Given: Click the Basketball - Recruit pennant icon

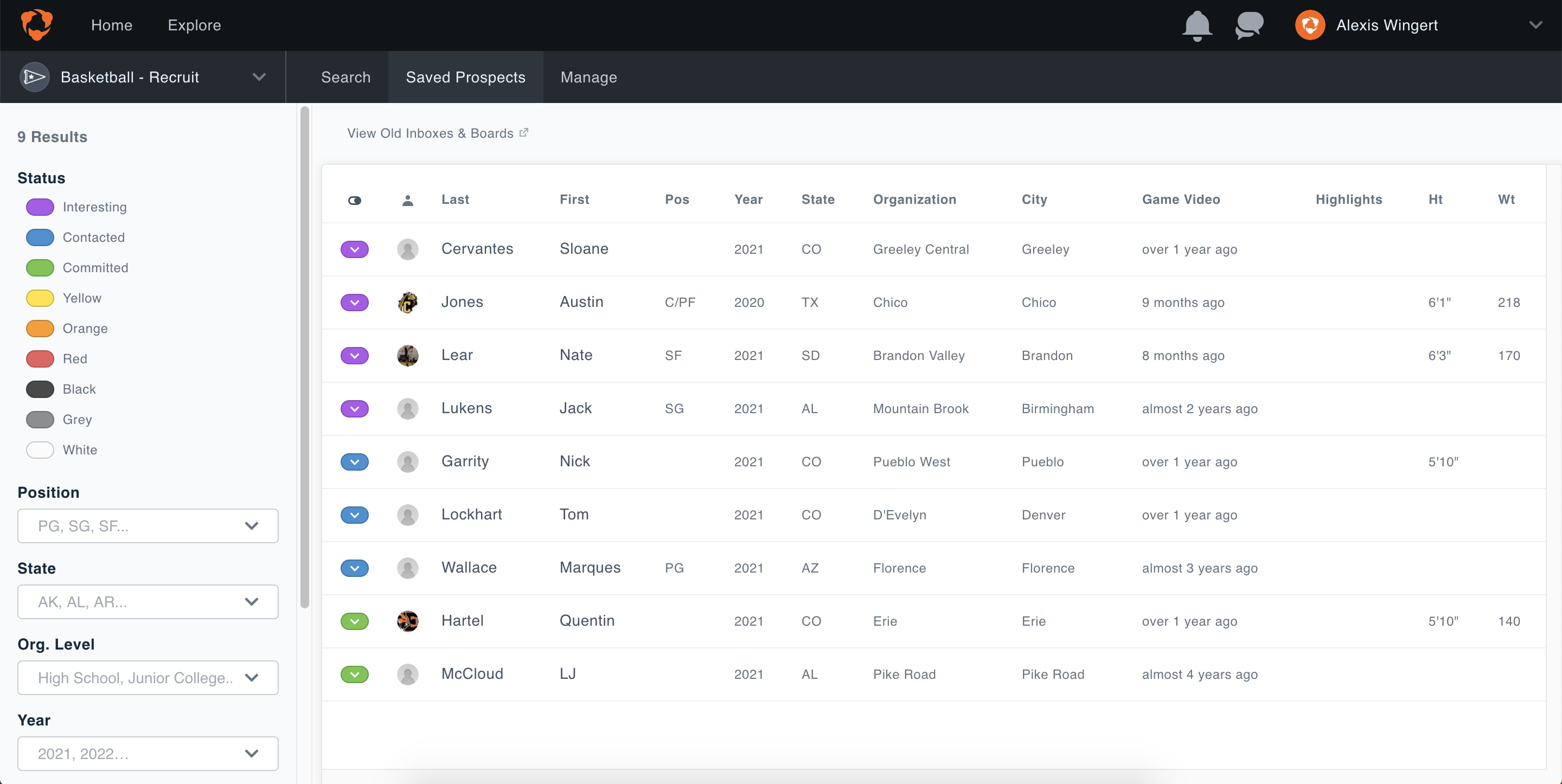Looking at the screenshot, I should click(x=34, y=77).
